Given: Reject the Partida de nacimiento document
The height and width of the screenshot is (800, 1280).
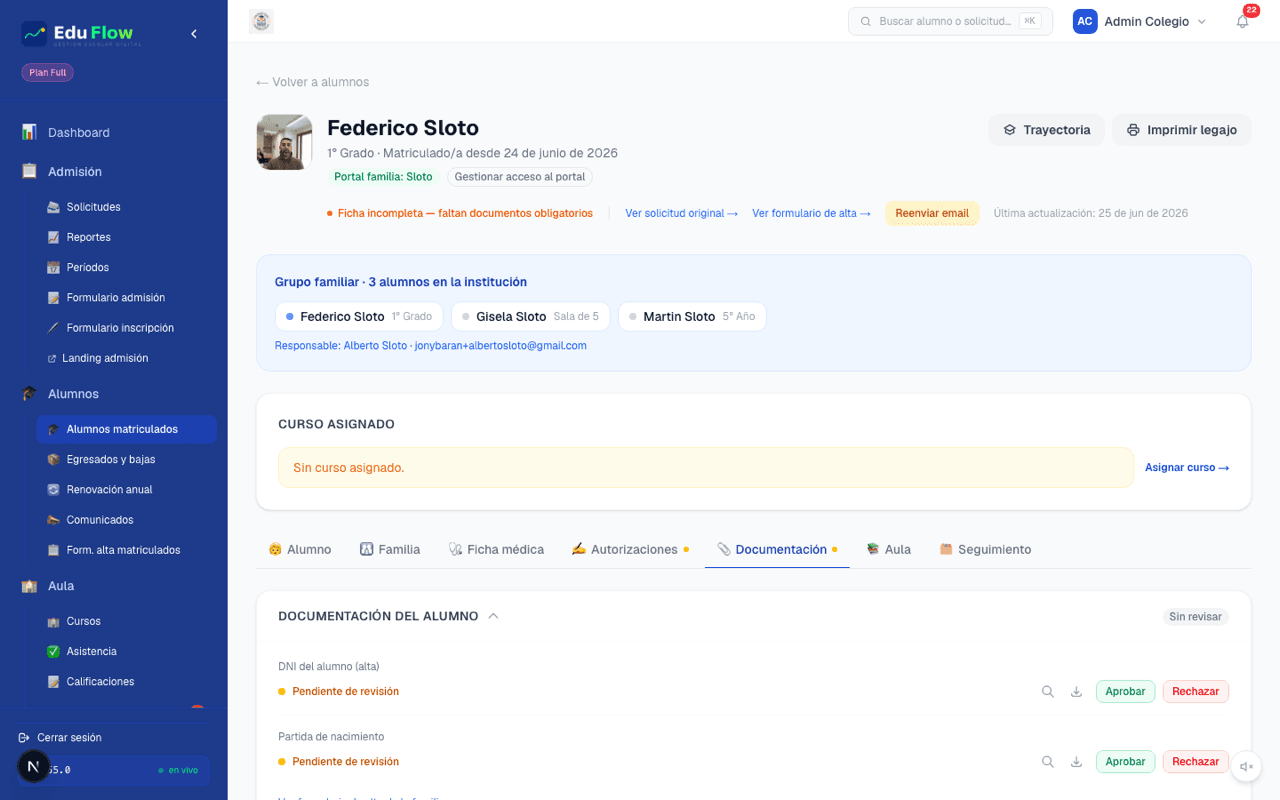Looking at the screenshot, I should click(1195, 761).
